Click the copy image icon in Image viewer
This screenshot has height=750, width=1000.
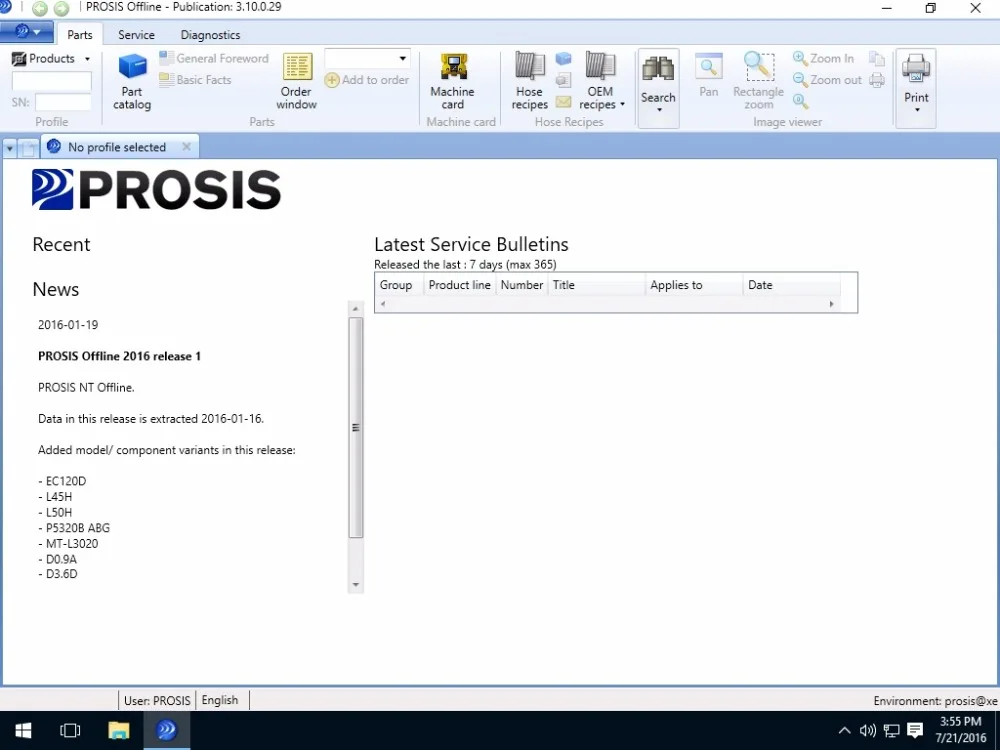click(x=877, y=59)
